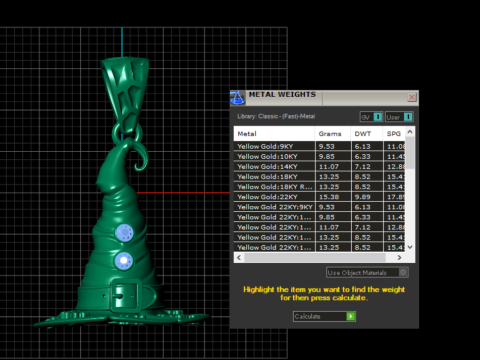Click the Metal column header
The image size is (480, 360).
point(274,134)
